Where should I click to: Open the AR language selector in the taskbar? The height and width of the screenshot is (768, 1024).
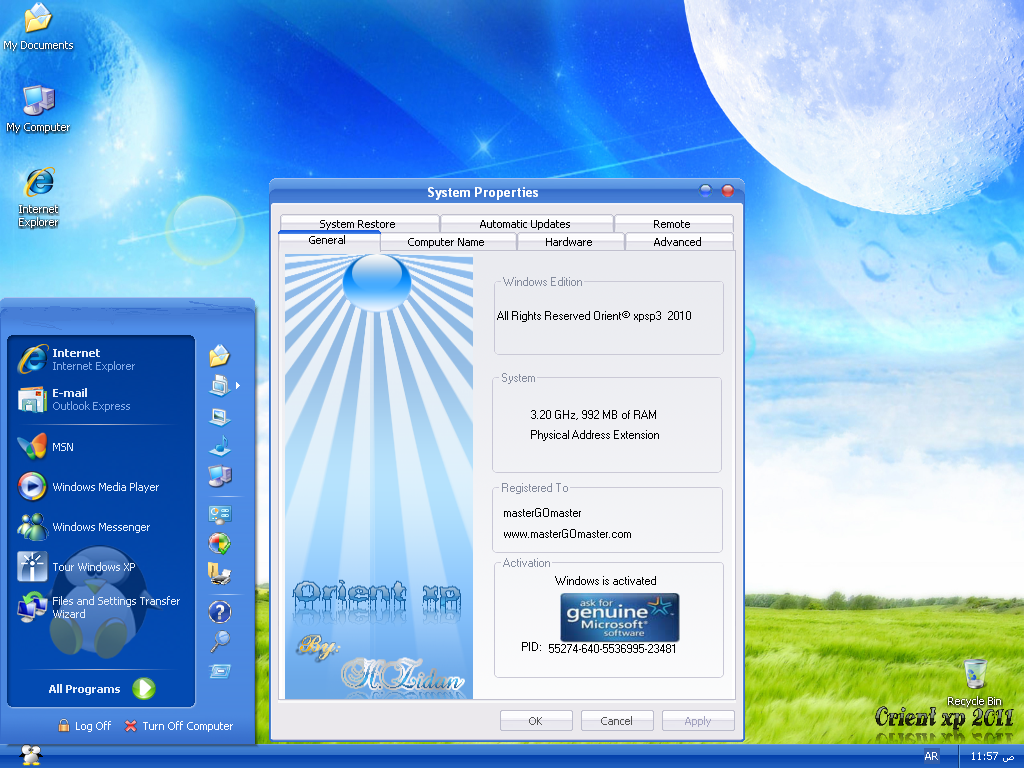[930, 756]
